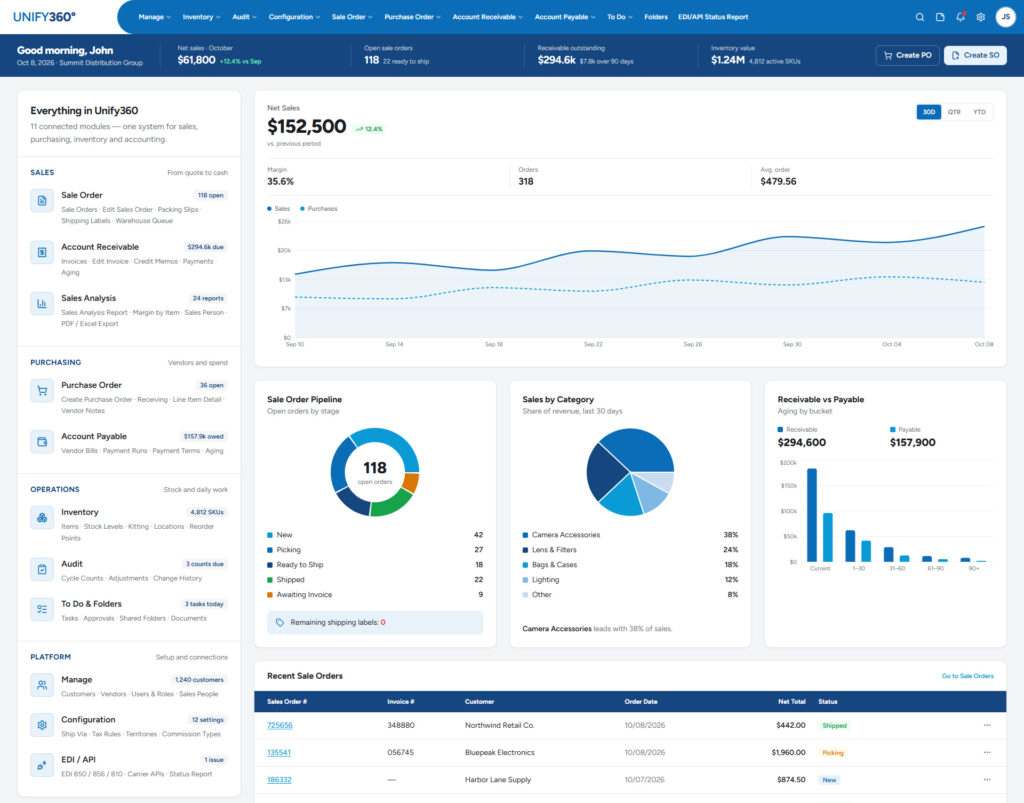The width and height of the screenshot is (1024, 803).
Task: Click the Sales Order # column header
Action: (287, 702)
